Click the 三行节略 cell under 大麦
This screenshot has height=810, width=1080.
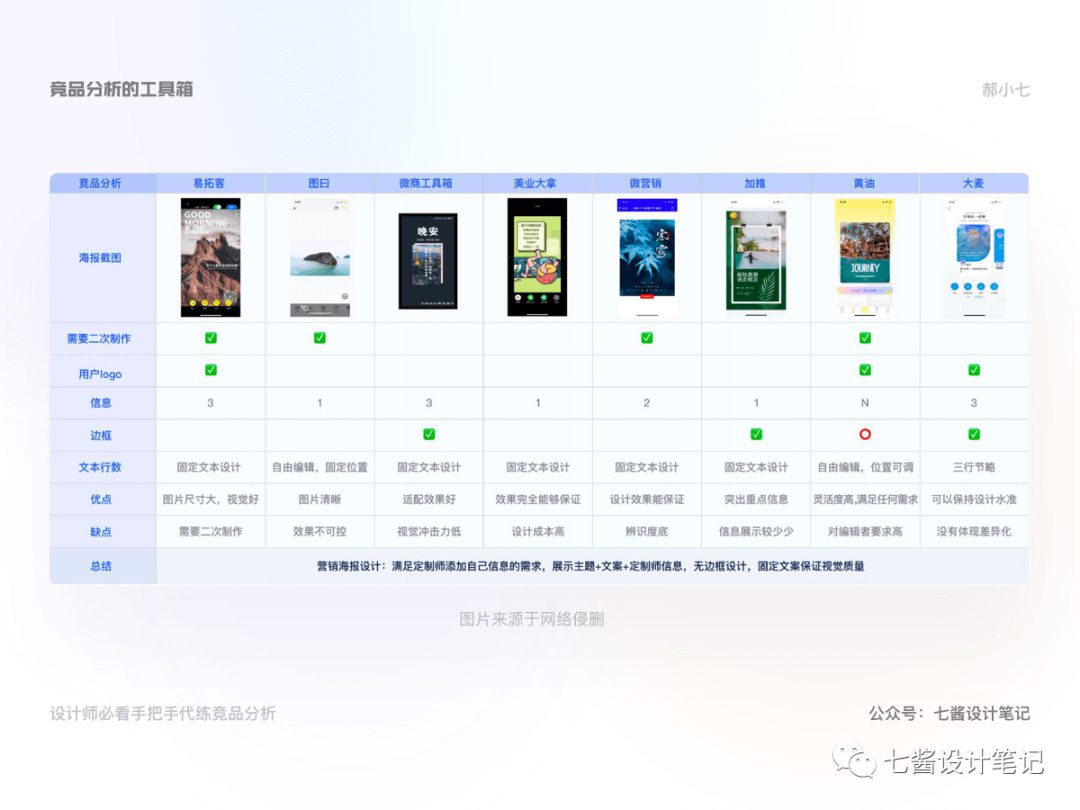974,467
